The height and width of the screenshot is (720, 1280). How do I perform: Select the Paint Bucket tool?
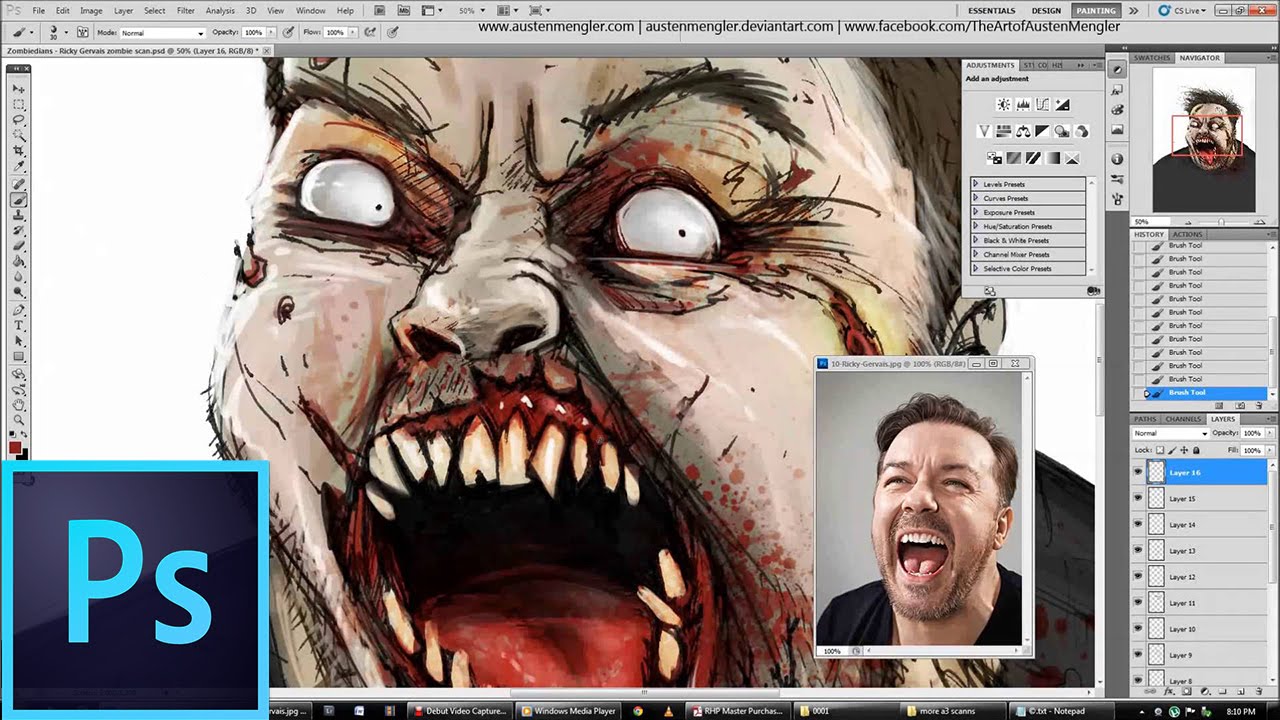(19, 261)
